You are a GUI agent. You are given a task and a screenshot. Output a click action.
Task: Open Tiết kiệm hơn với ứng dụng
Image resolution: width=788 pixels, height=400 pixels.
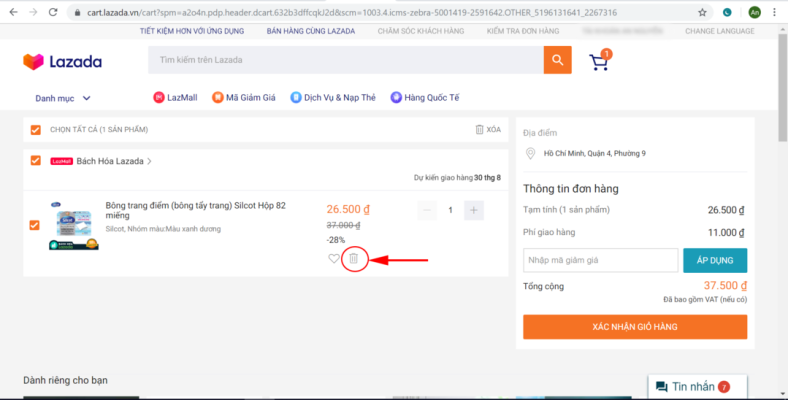point(192,31)
